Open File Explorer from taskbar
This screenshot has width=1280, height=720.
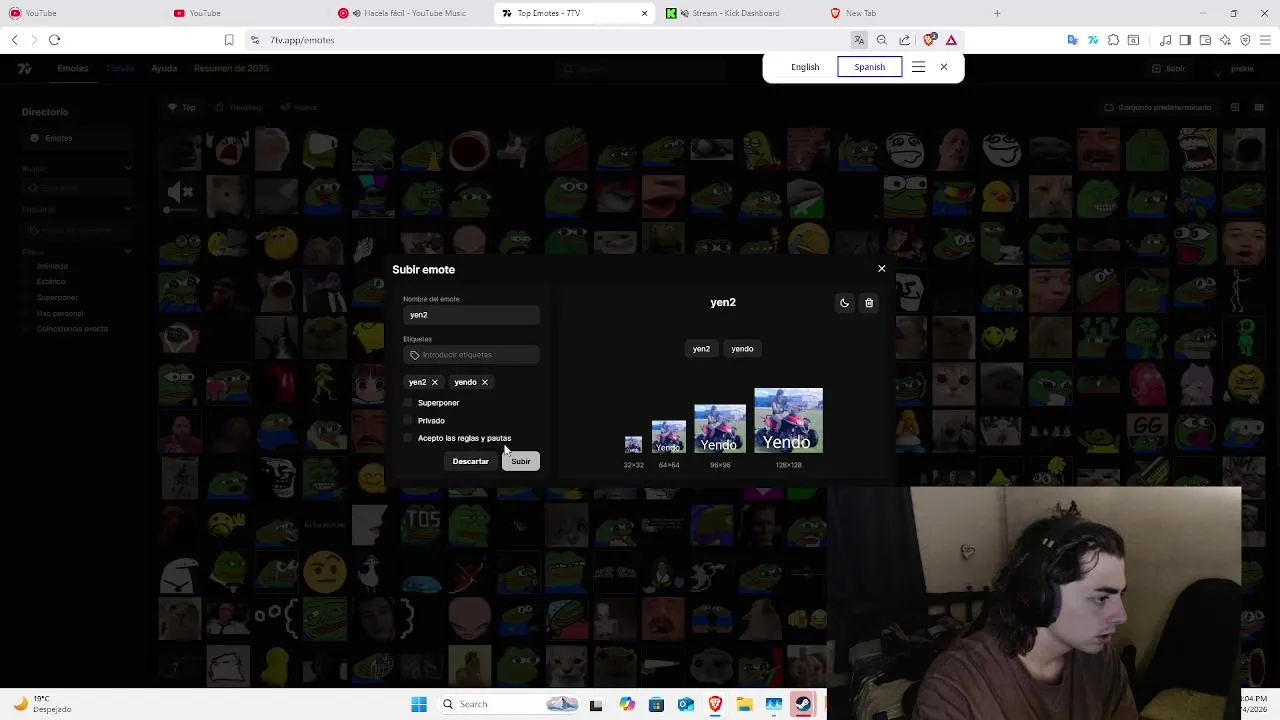(x=744, y=704)
